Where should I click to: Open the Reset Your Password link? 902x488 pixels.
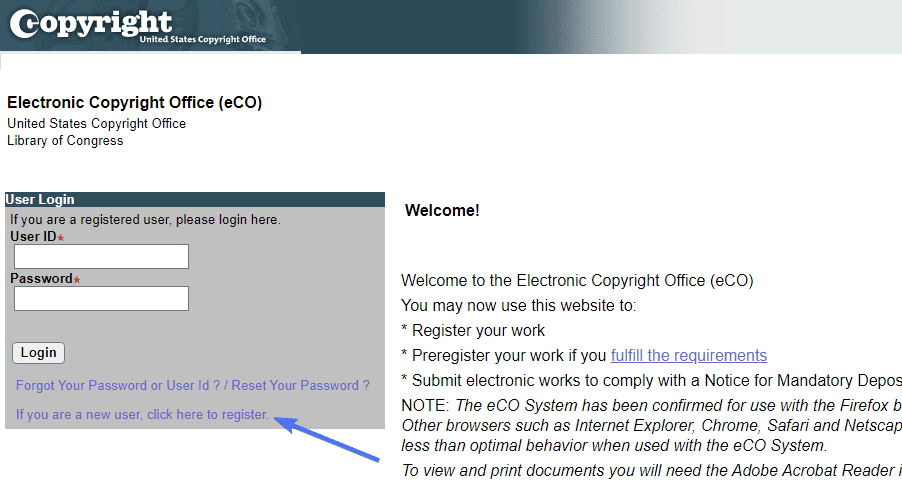coord(300,386)
